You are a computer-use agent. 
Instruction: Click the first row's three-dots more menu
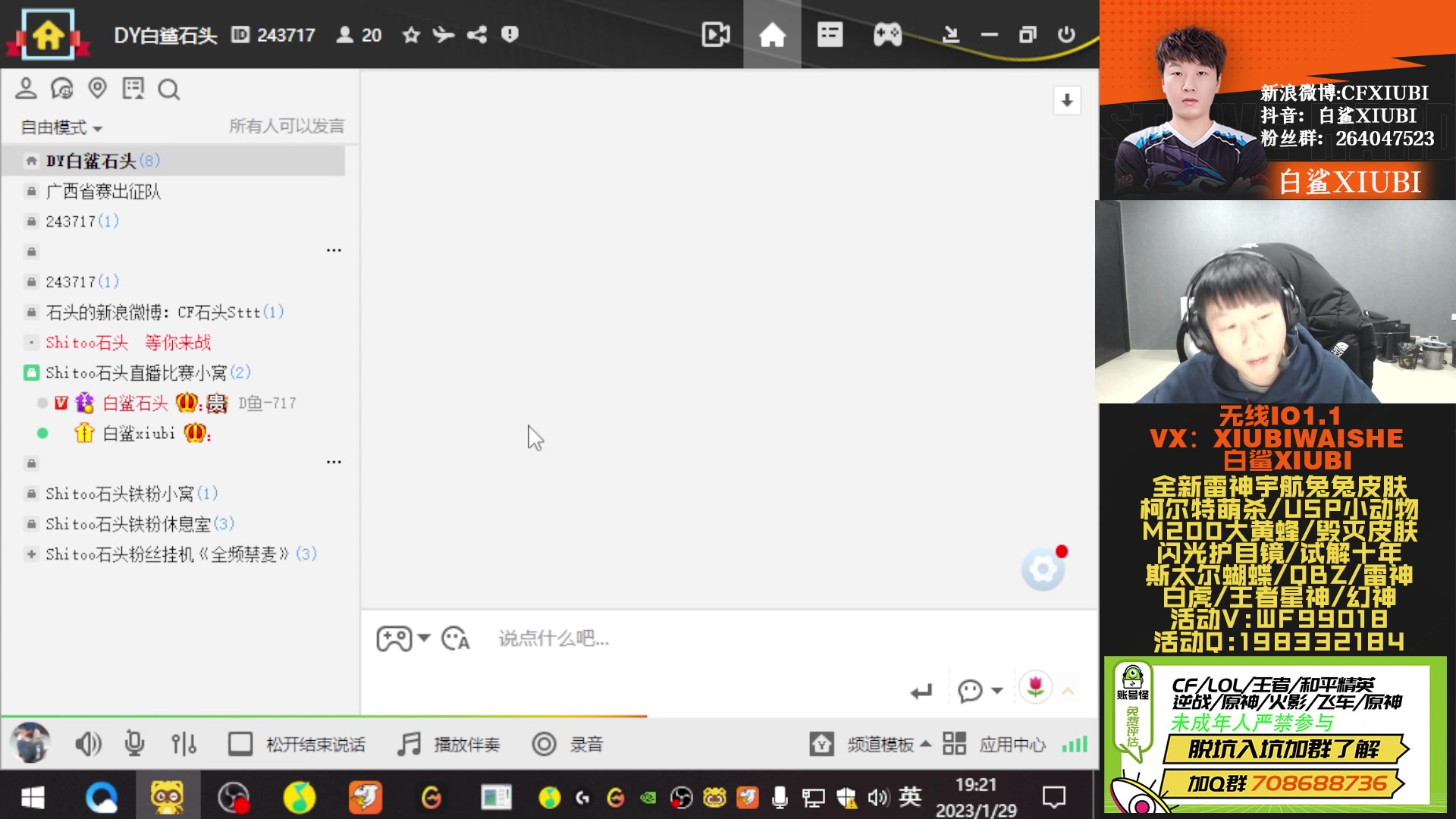click(x=334, y=250)
